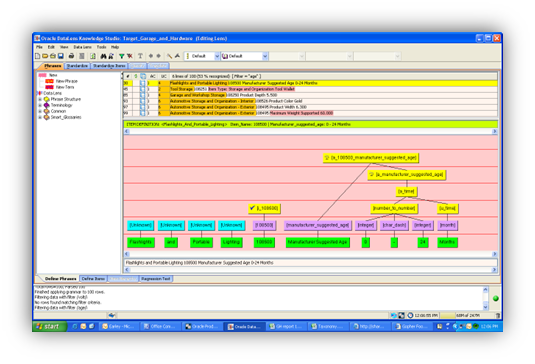Image resolution: width=535 pixels, height=364 pixels.
Task: Select the Define Phrases bottom tab
Action: [x=60, y=279]
